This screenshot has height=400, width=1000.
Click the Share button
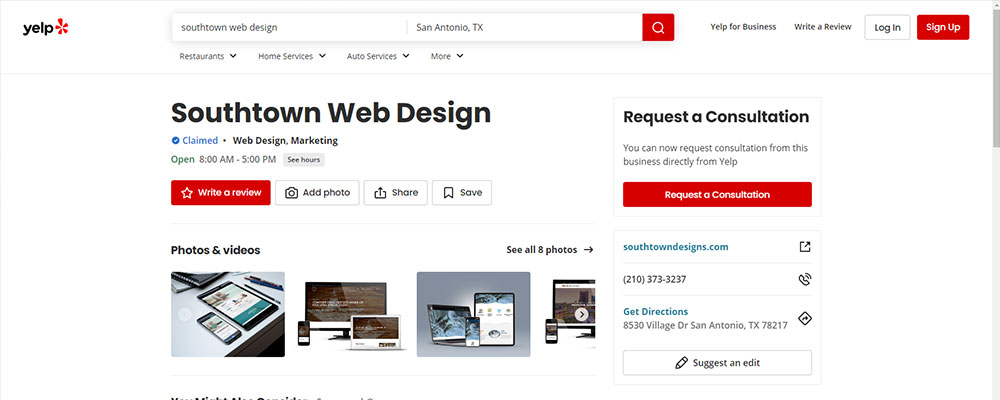point(395,193)
